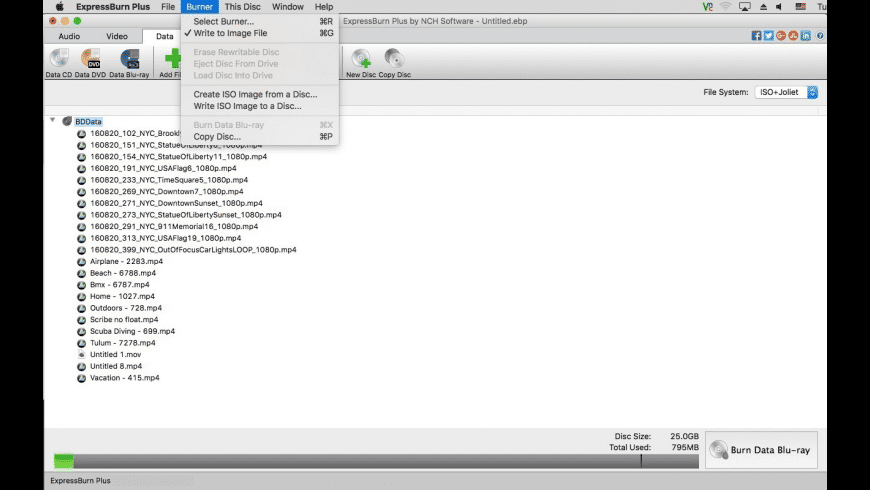This screenshot has width=870, height=490.
Task: Select Home - 1027.mp4 file
Action: [122, 296]
